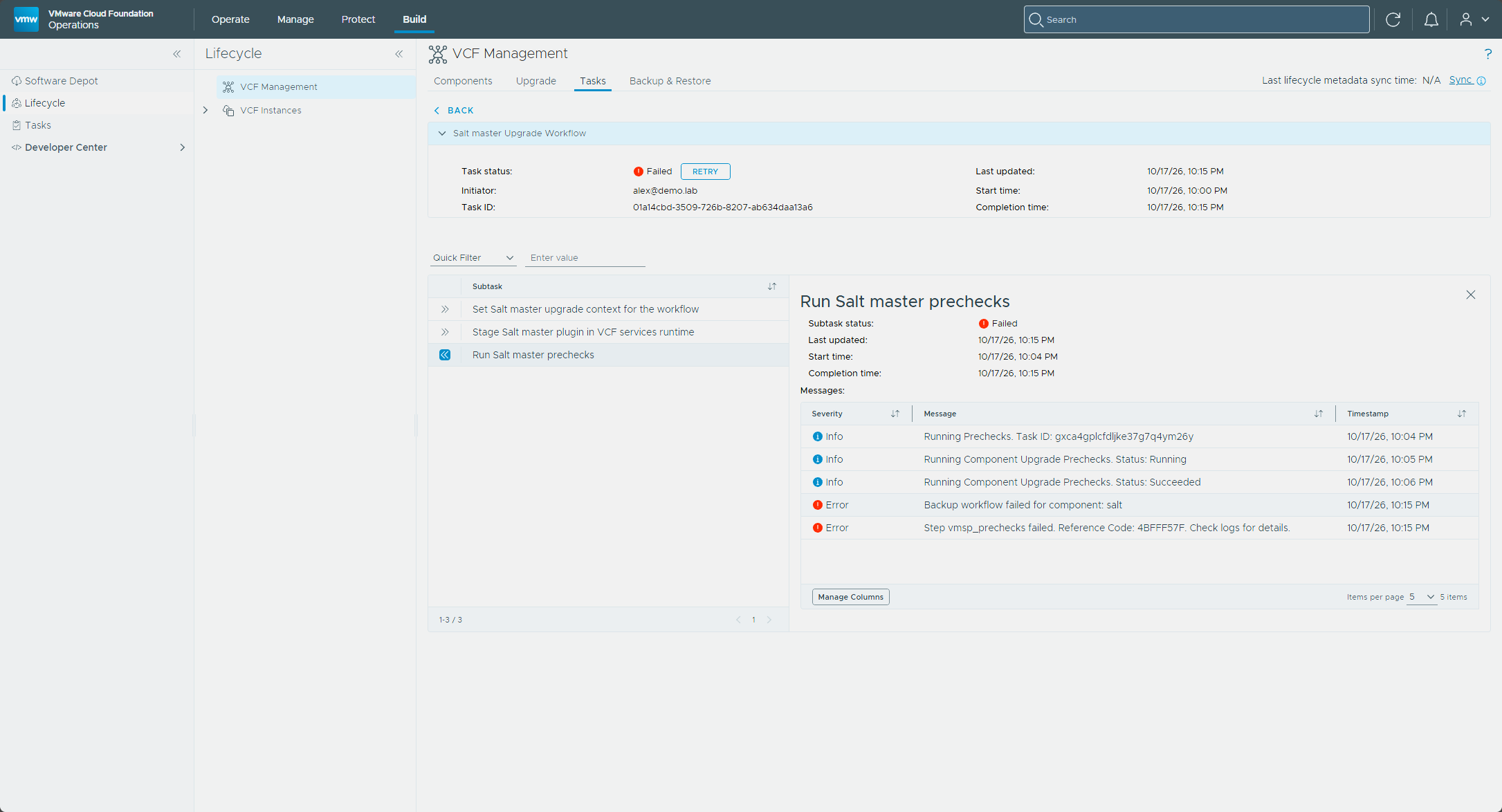Open the Protect menu

(358, 19)
